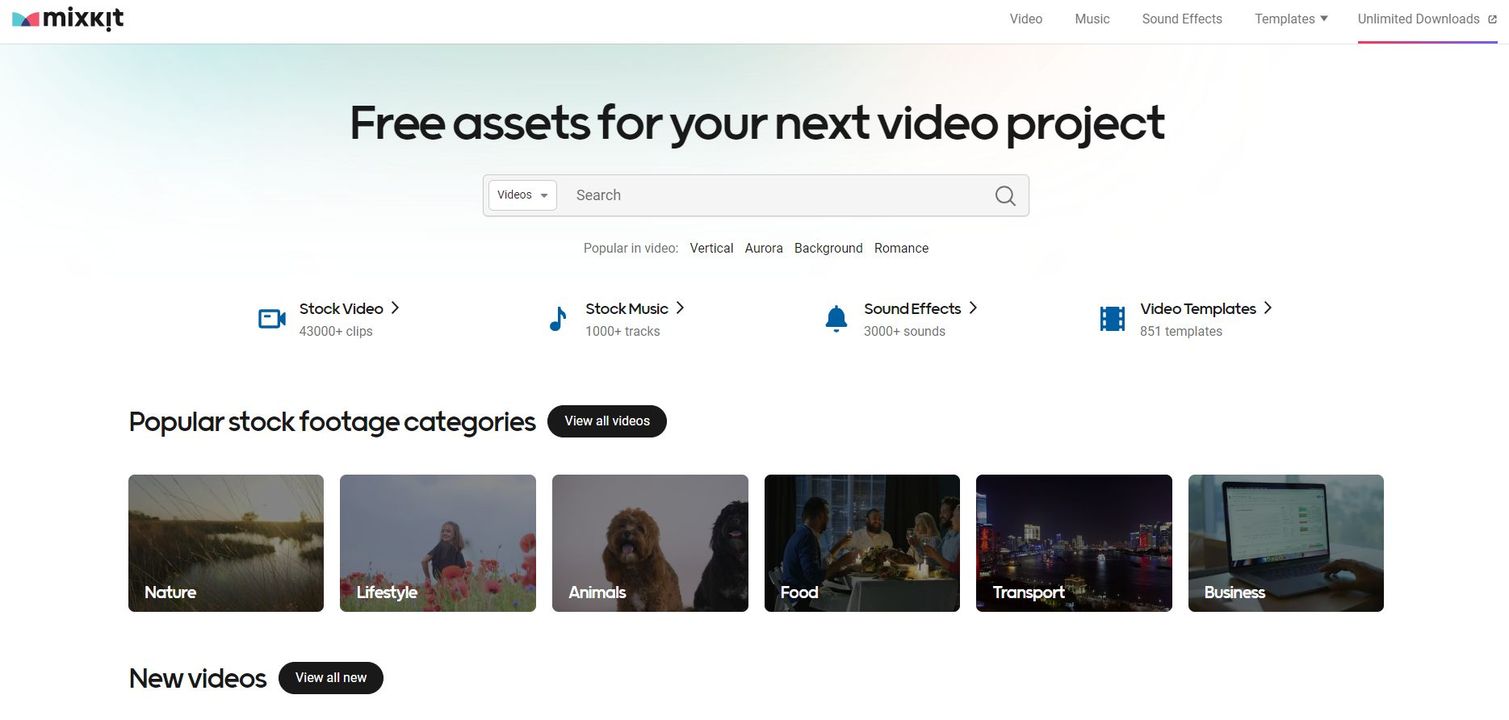Click chevron next to Sound Effects
Viewport: 1509px width, 720px height.
click(973, 308)
